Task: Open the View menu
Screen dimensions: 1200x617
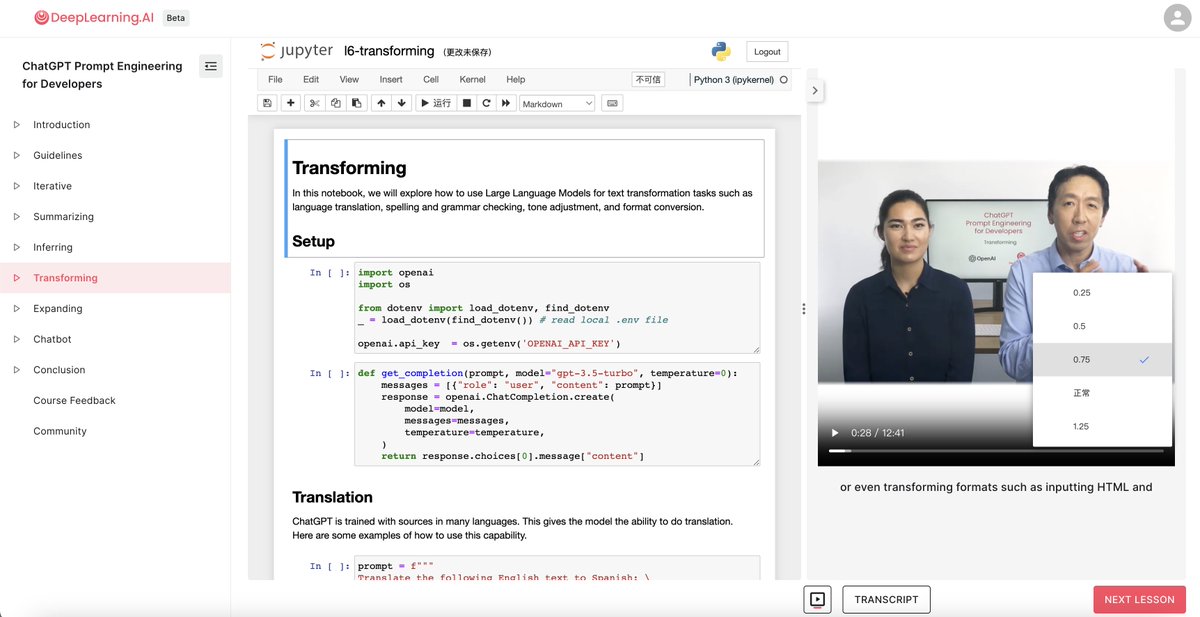Action: pos(349,79)
